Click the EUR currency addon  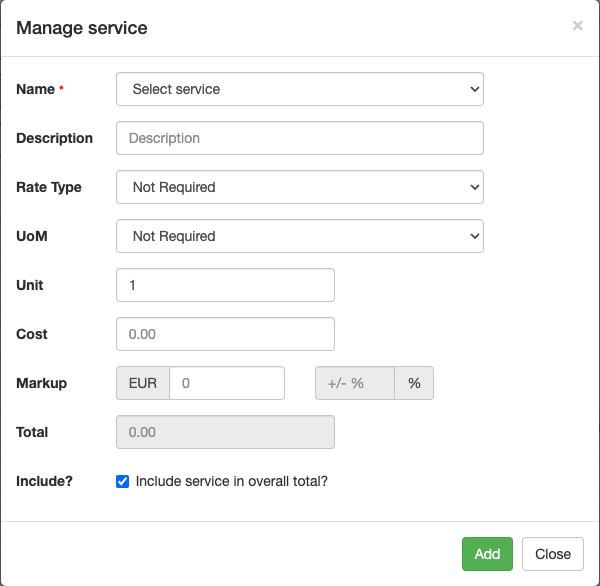(143, 383)
